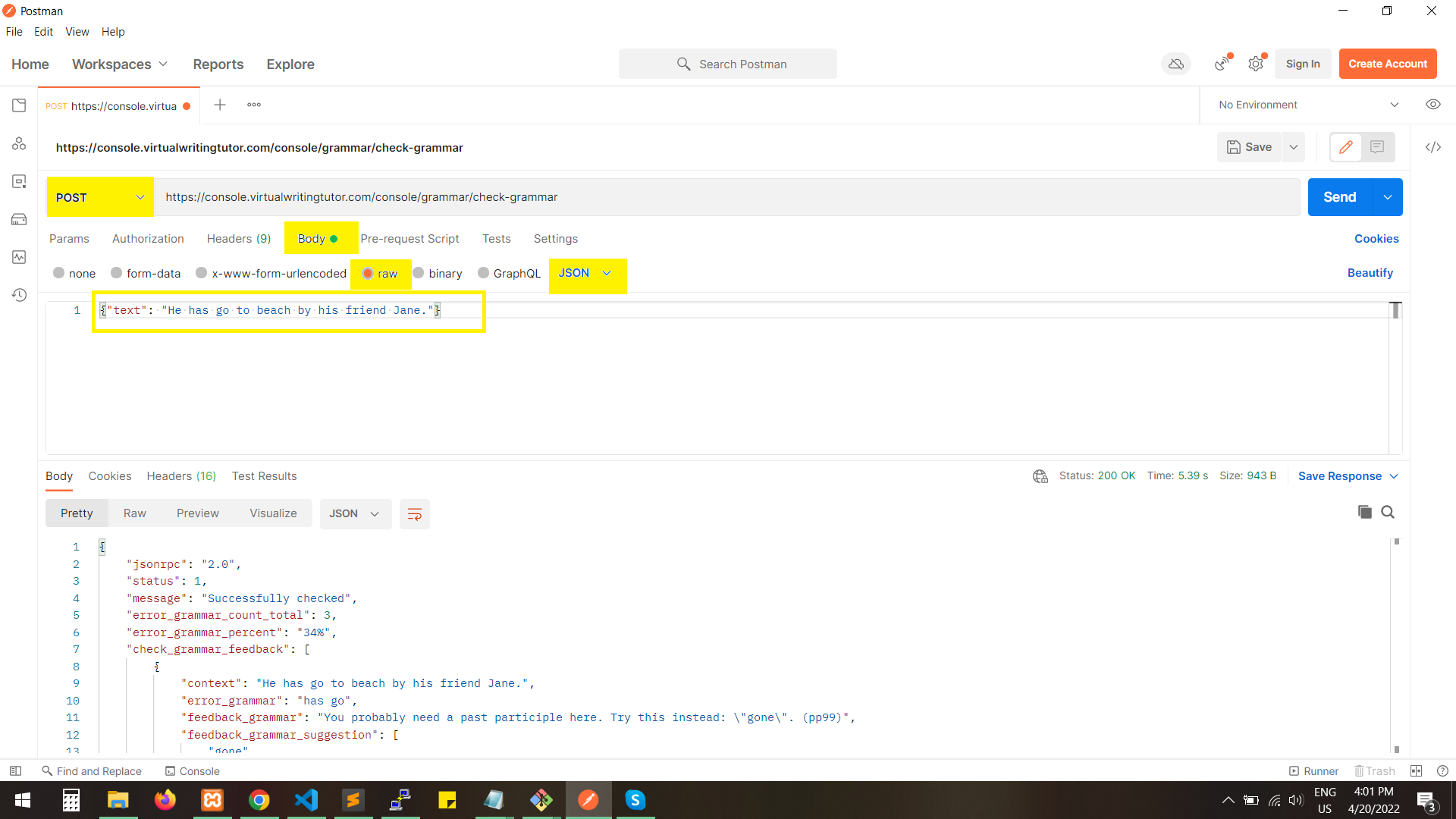Click the offline cloud sync icon
The height and width of the screenshot is (819, 1456).
tap(1176, 64)
